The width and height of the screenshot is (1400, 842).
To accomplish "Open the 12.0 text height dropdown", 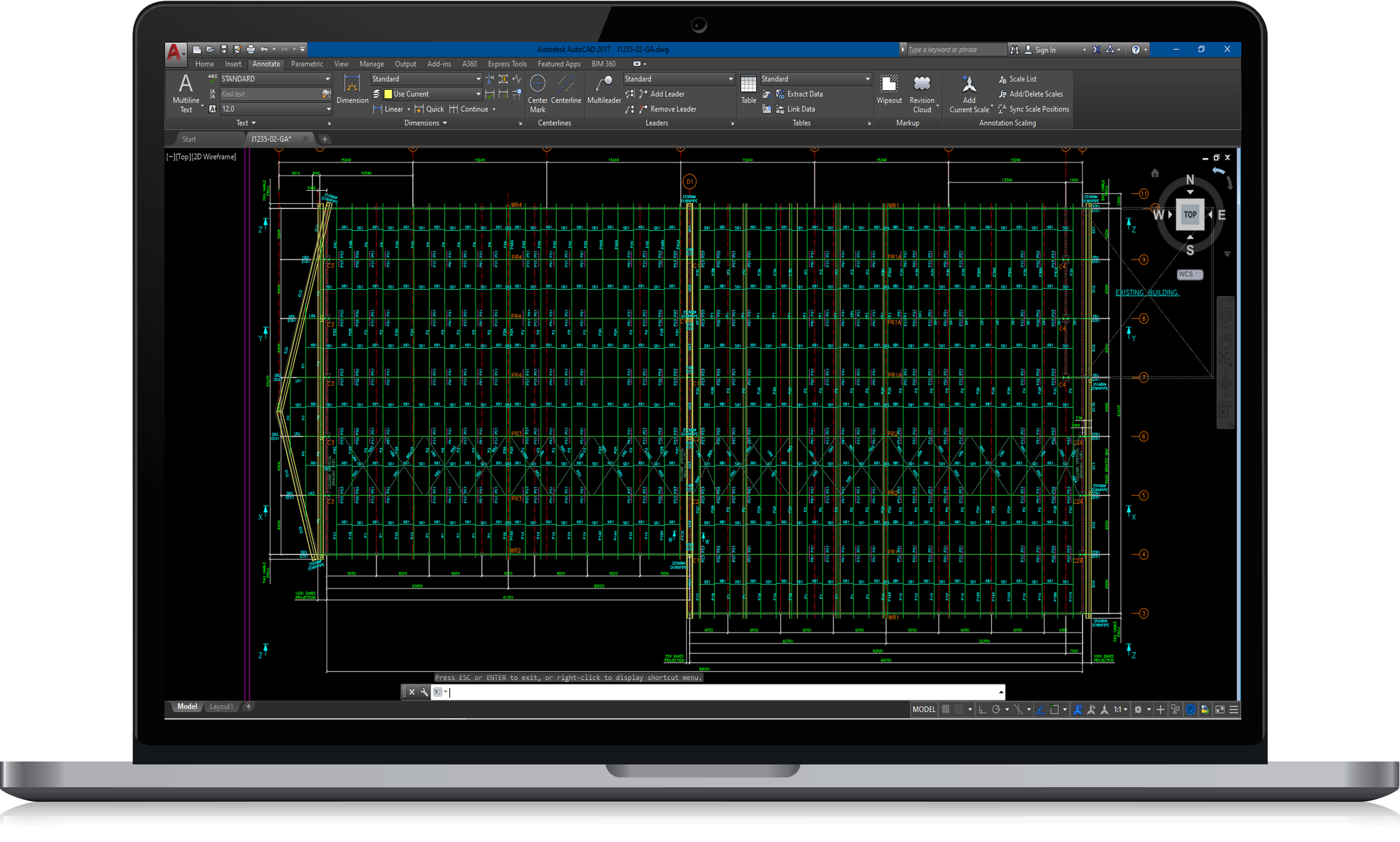I will click(275, 109).
